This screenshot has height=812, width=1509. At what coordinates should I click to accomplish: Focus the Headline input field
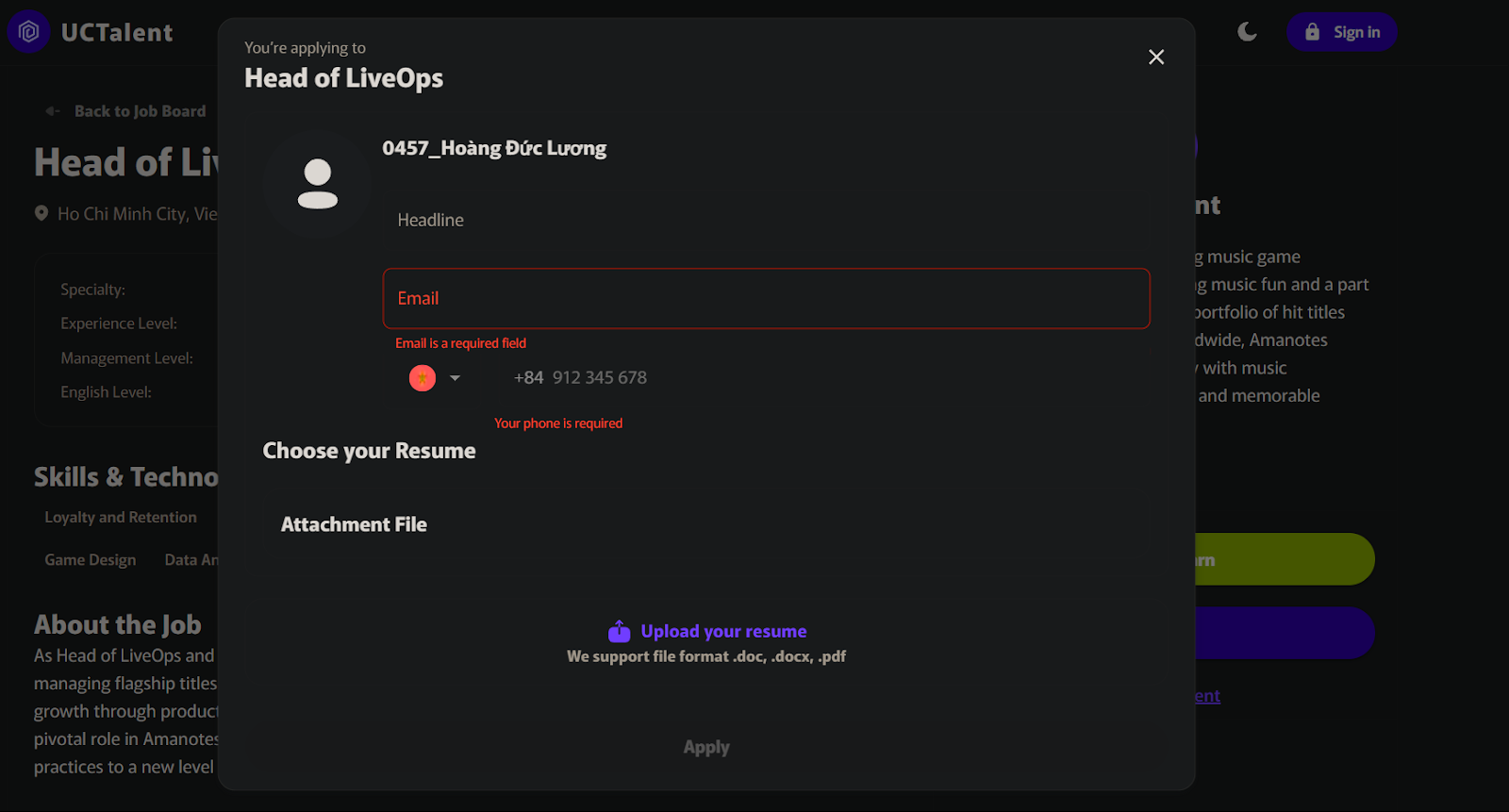coord(766,220)
